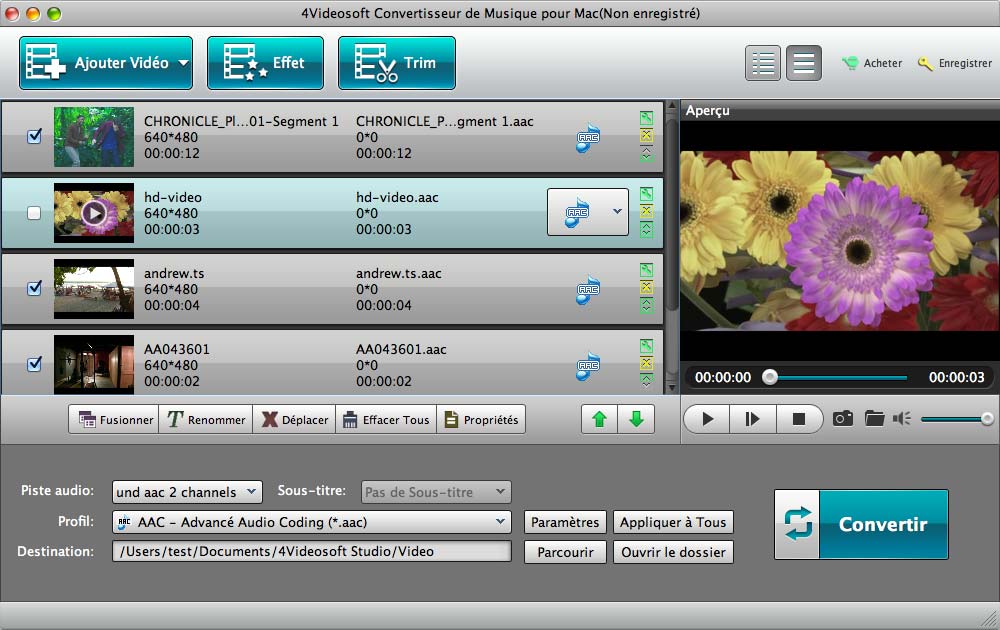Click the snapshot camera icon
Viewport: 1000px width, 630px height.
point(843,419)
